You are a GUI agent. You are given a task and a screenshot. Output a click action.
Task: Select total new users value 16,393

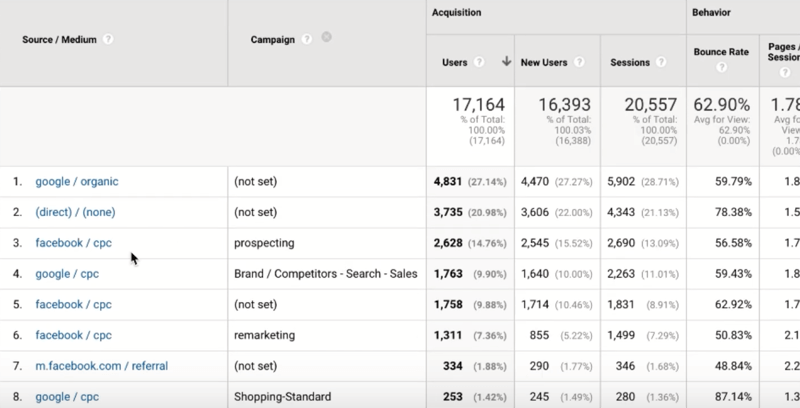coord(565,105)
